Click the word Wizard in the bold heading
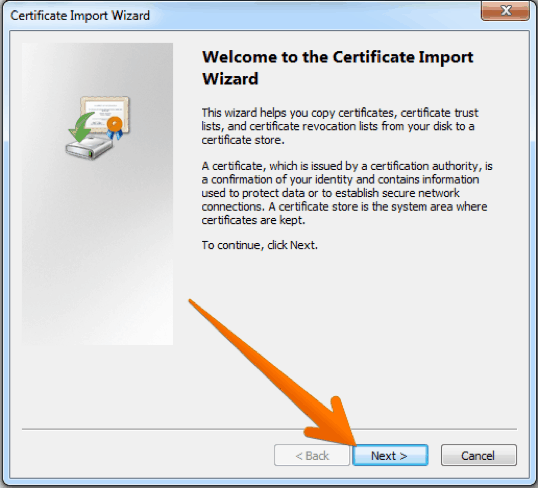 click(x=230, y=79)
